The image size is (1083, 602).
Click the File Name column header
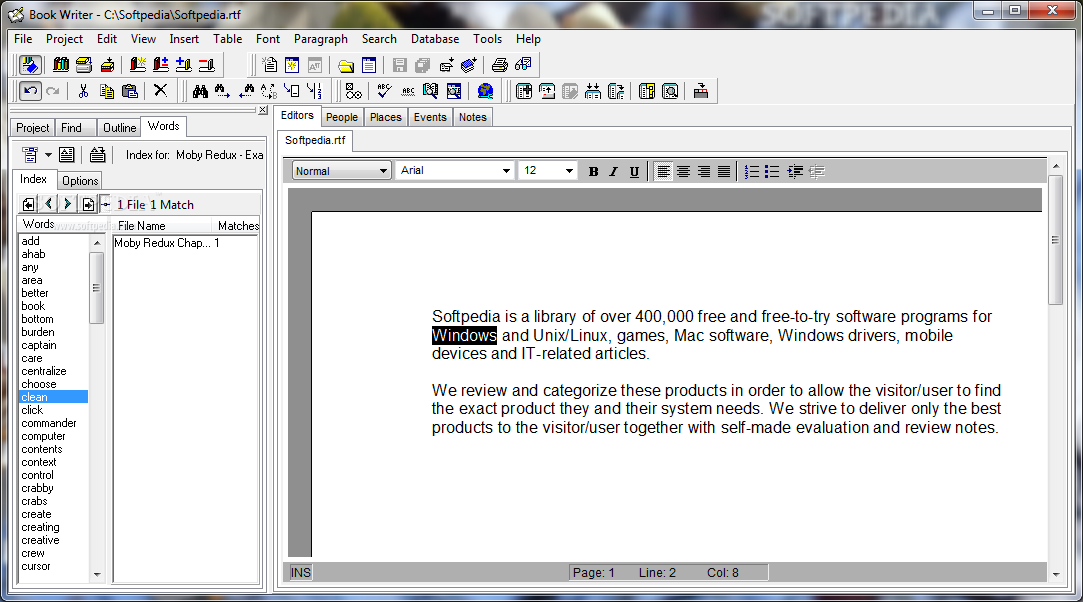[x=164, y=225]
